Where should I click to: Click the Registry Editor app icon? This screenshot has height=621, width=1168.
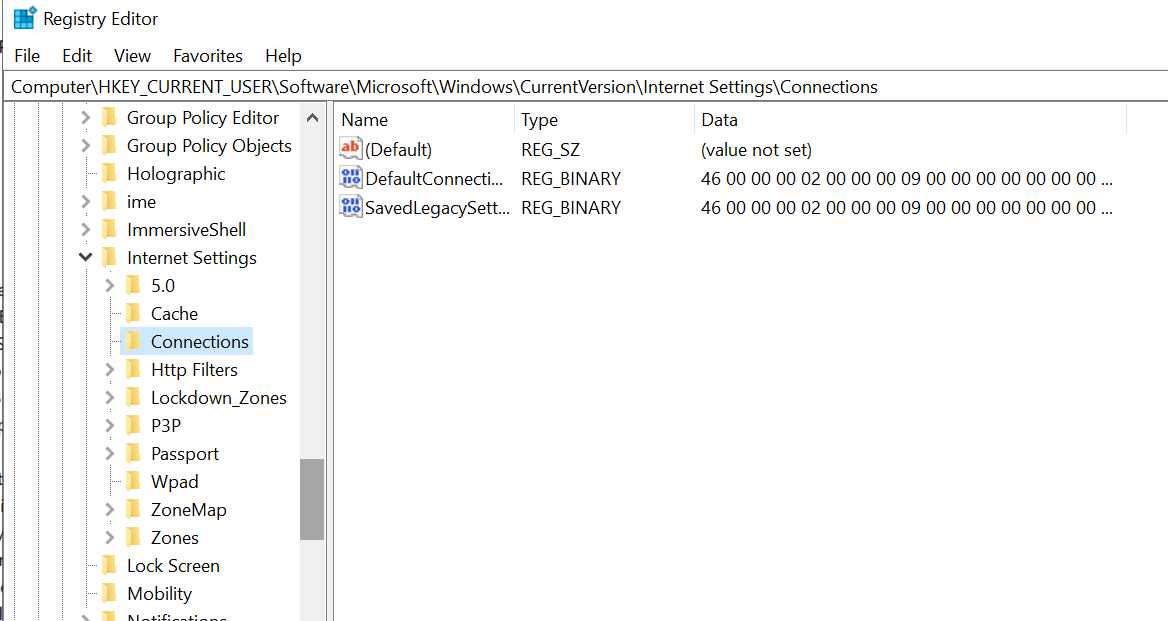pos(25,18)
